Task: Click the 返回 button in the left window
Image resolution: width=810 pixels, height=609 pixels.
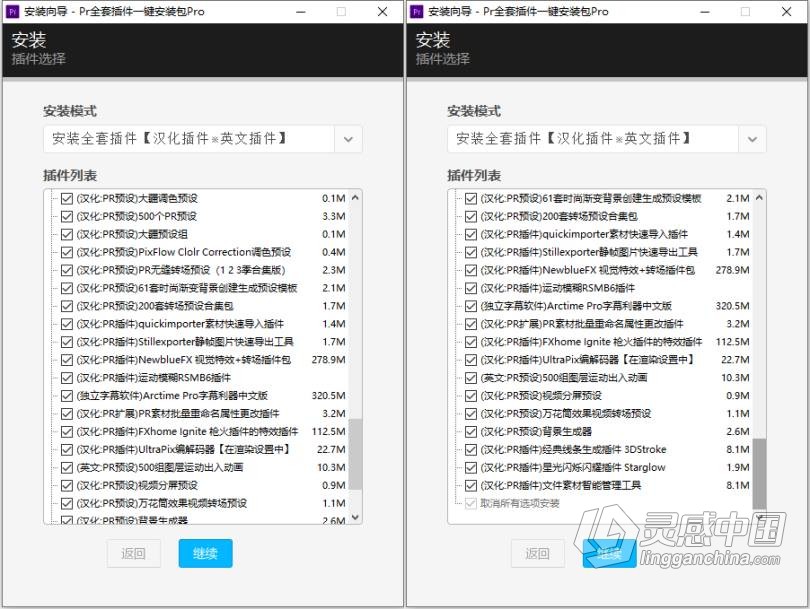Action: pyautogui.click(x=134, y=554)
